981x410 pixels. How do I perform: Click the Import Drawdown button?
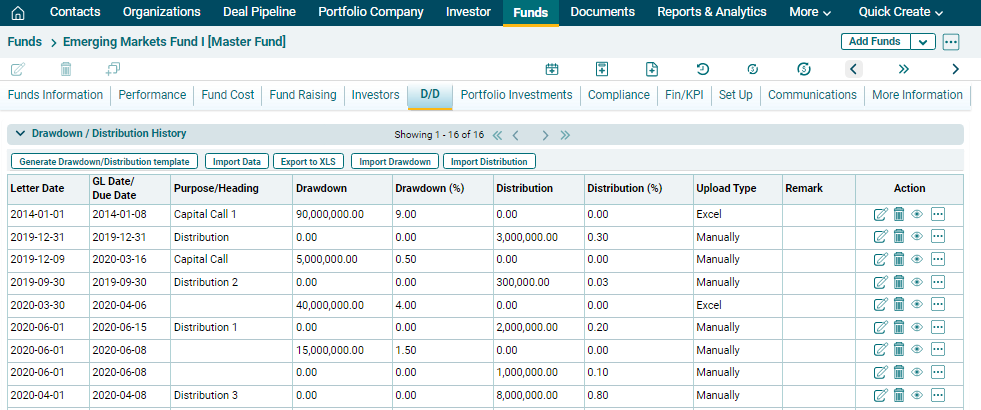coord(395,161)
